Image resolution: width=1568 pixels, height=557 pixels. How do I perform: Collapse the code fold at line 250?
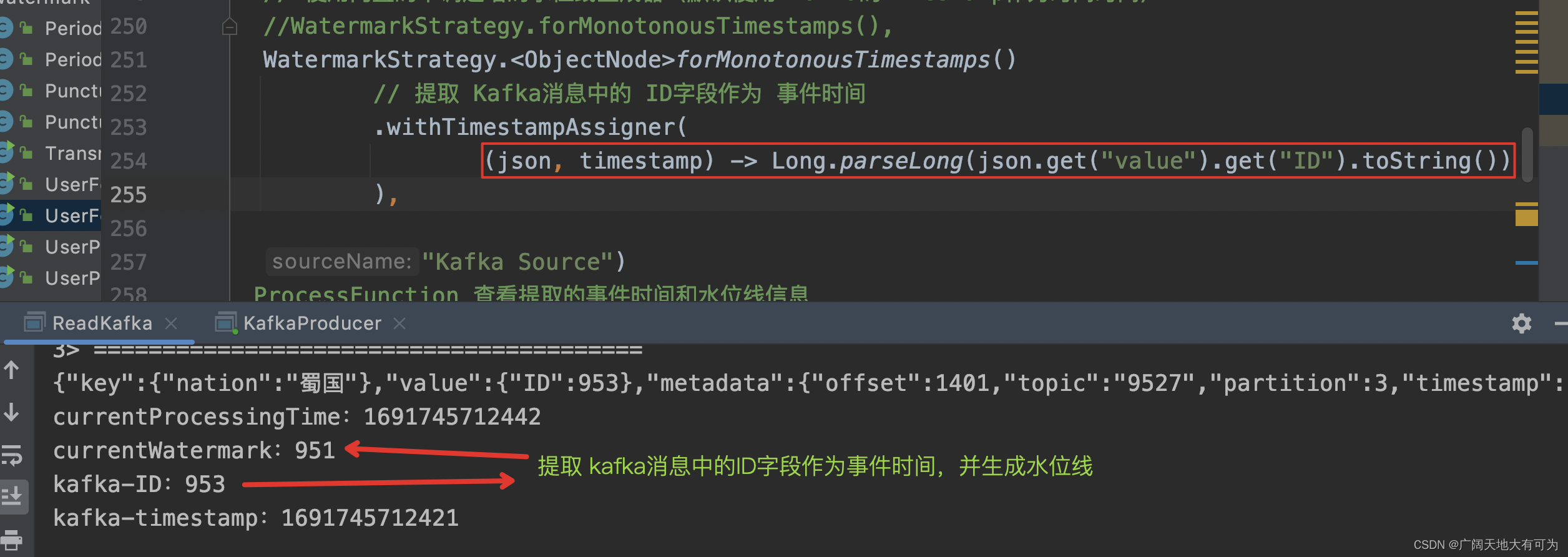coord(230,27)
